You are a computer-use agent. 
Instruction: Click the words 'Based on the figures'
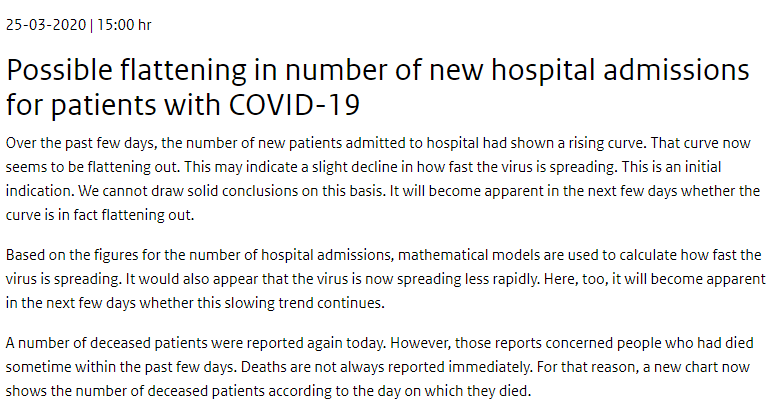[72, 255]
